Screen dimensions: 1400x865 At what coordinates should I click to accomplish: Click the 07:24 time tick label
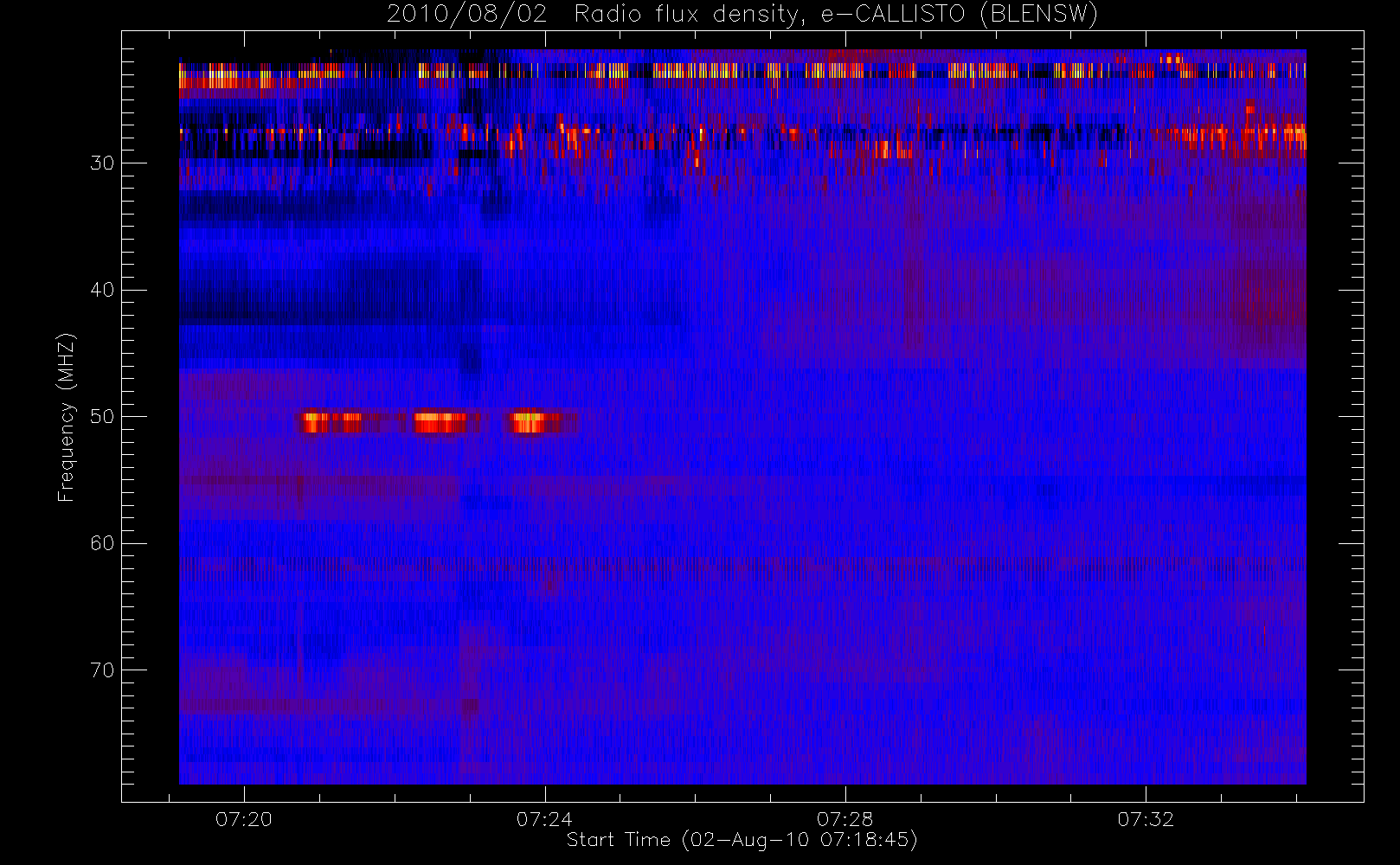point(545,819)
